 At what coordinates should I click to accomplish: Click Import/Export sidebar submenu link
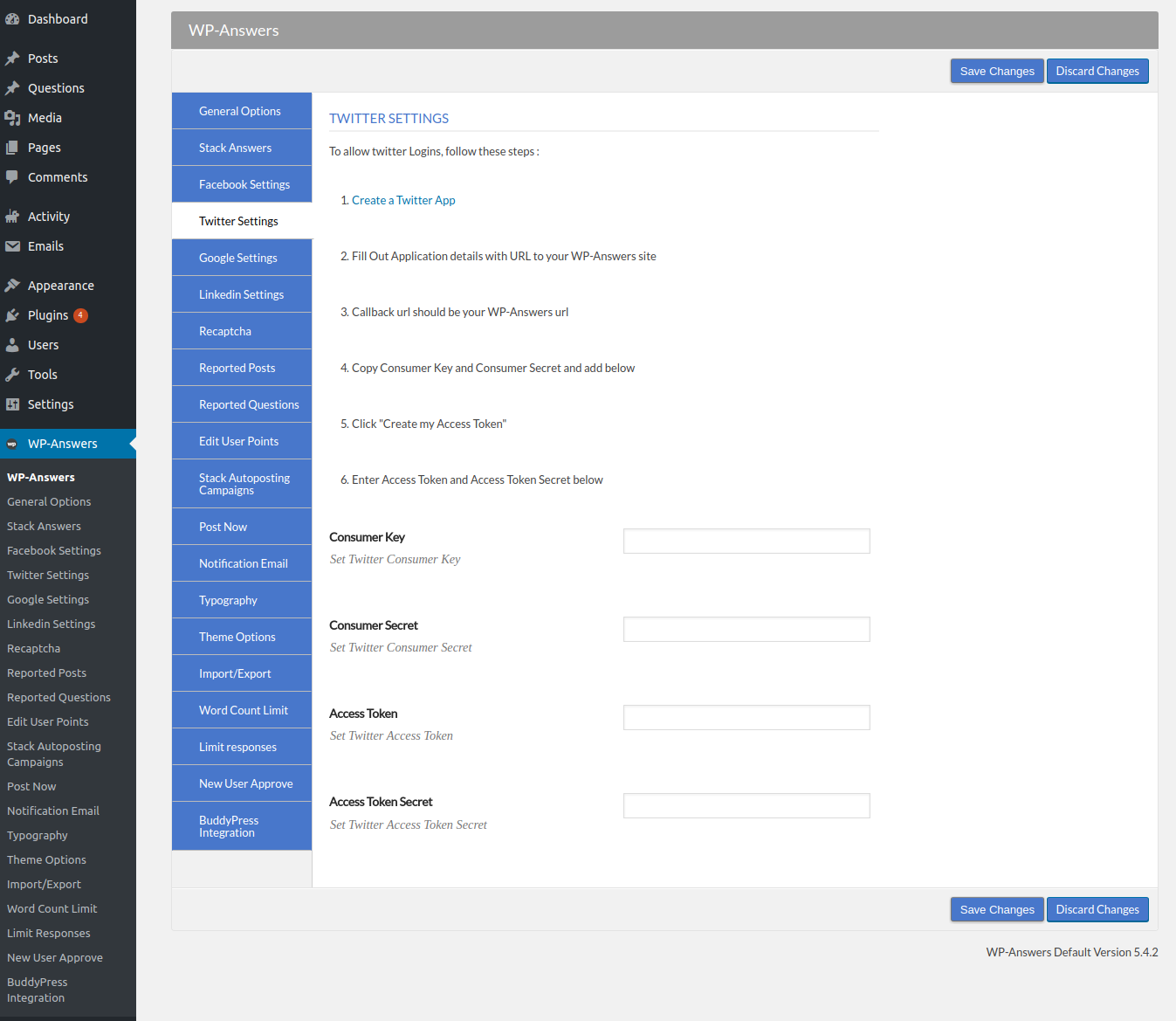[44, 885]
